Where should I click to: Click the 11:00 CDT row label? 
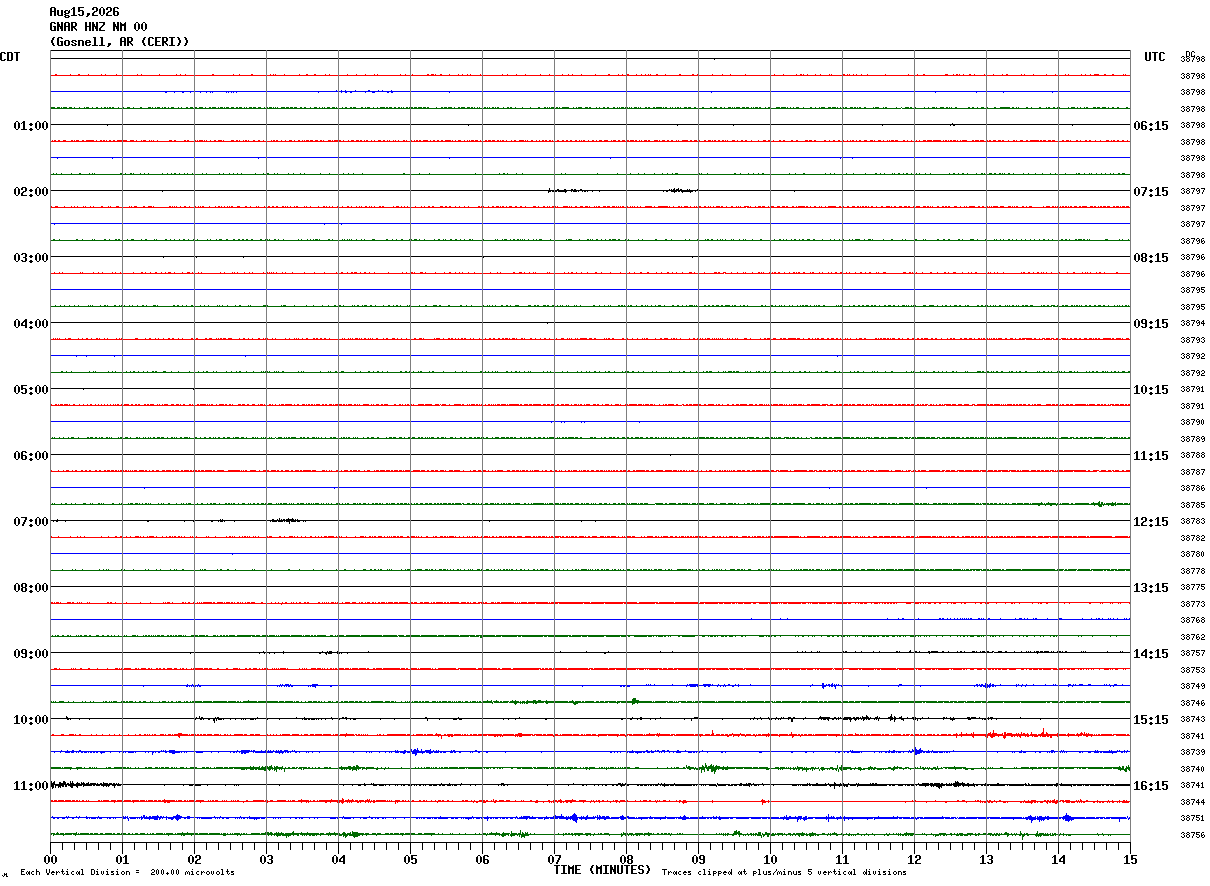coord(31,786)
